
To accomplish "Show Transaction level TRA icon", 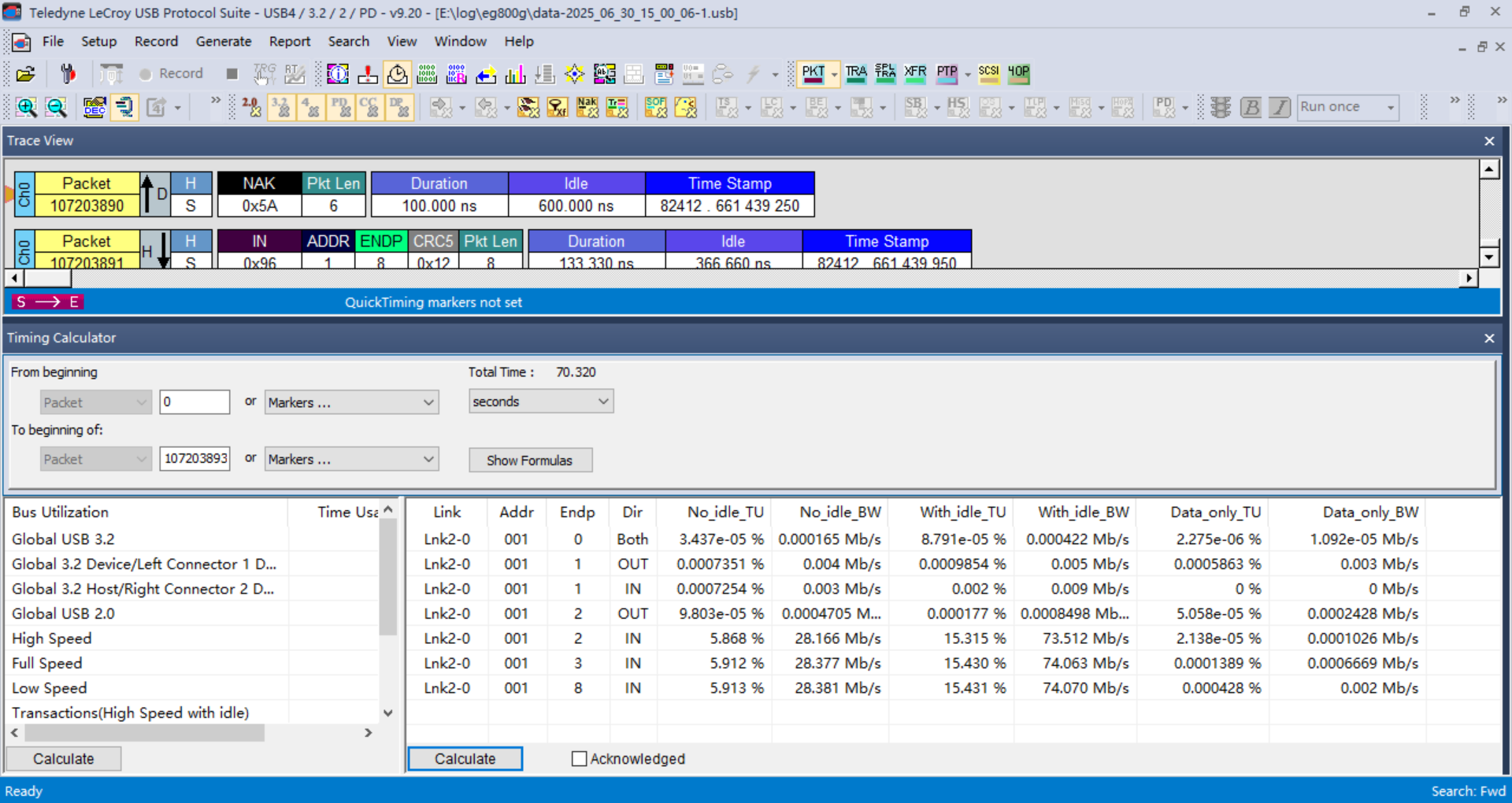I will pos(856,74).
